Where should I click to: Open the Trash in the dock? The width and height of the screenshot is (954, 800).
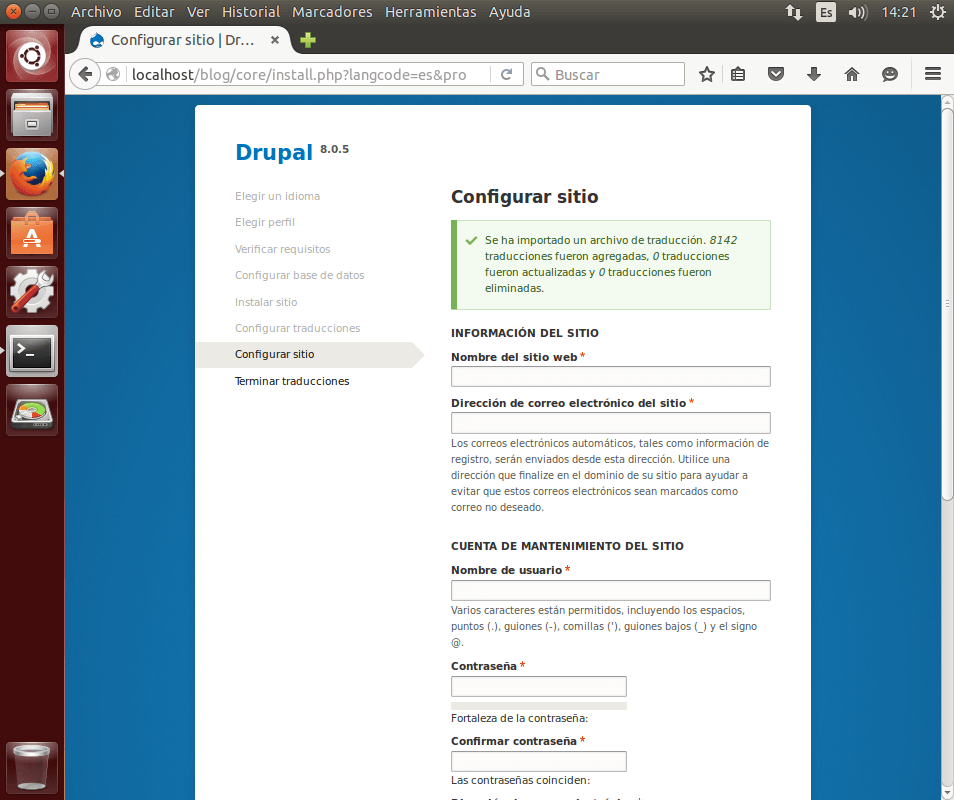[x=32, y=767]
